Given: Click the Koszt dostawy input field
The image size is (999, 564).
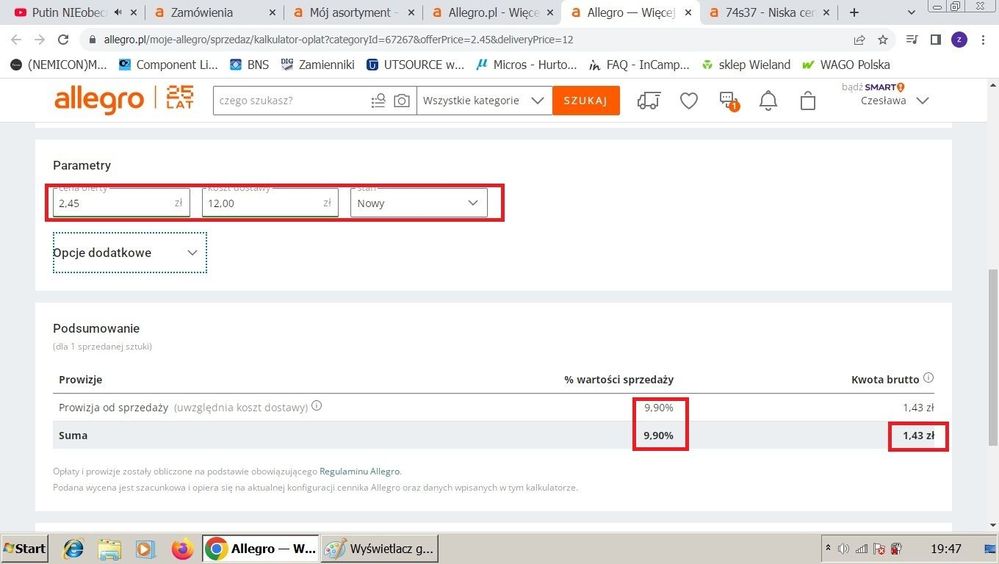Looking at the screenshot, I should (x=260, y=203).
